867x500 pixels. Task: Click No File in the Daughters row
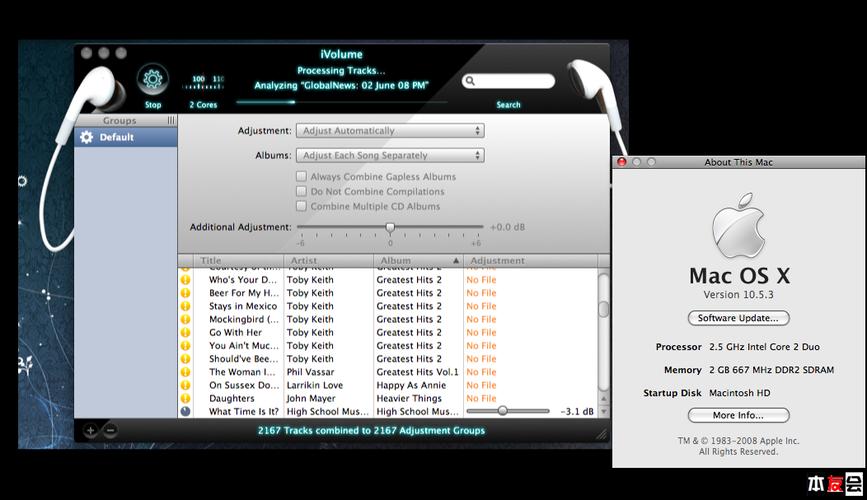tap(481, 398)
